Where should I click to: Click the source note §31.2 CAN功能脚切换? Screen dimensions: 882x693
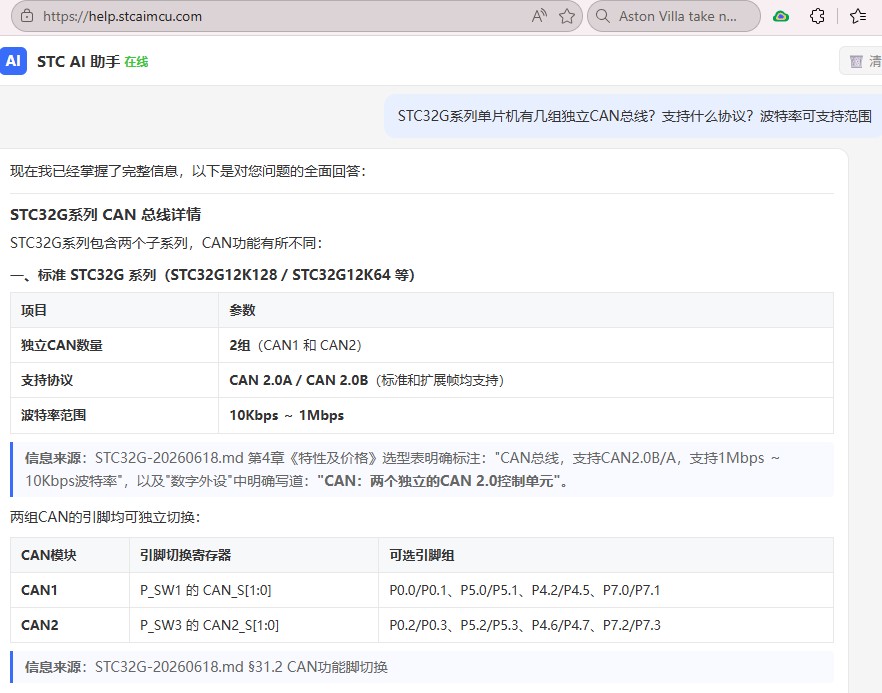422,667
